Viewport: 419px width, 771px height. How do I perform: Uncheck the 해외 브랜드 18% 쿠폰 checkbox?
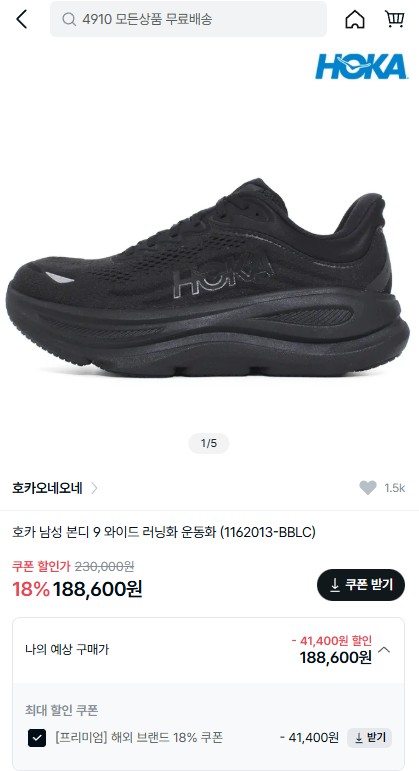37,738
